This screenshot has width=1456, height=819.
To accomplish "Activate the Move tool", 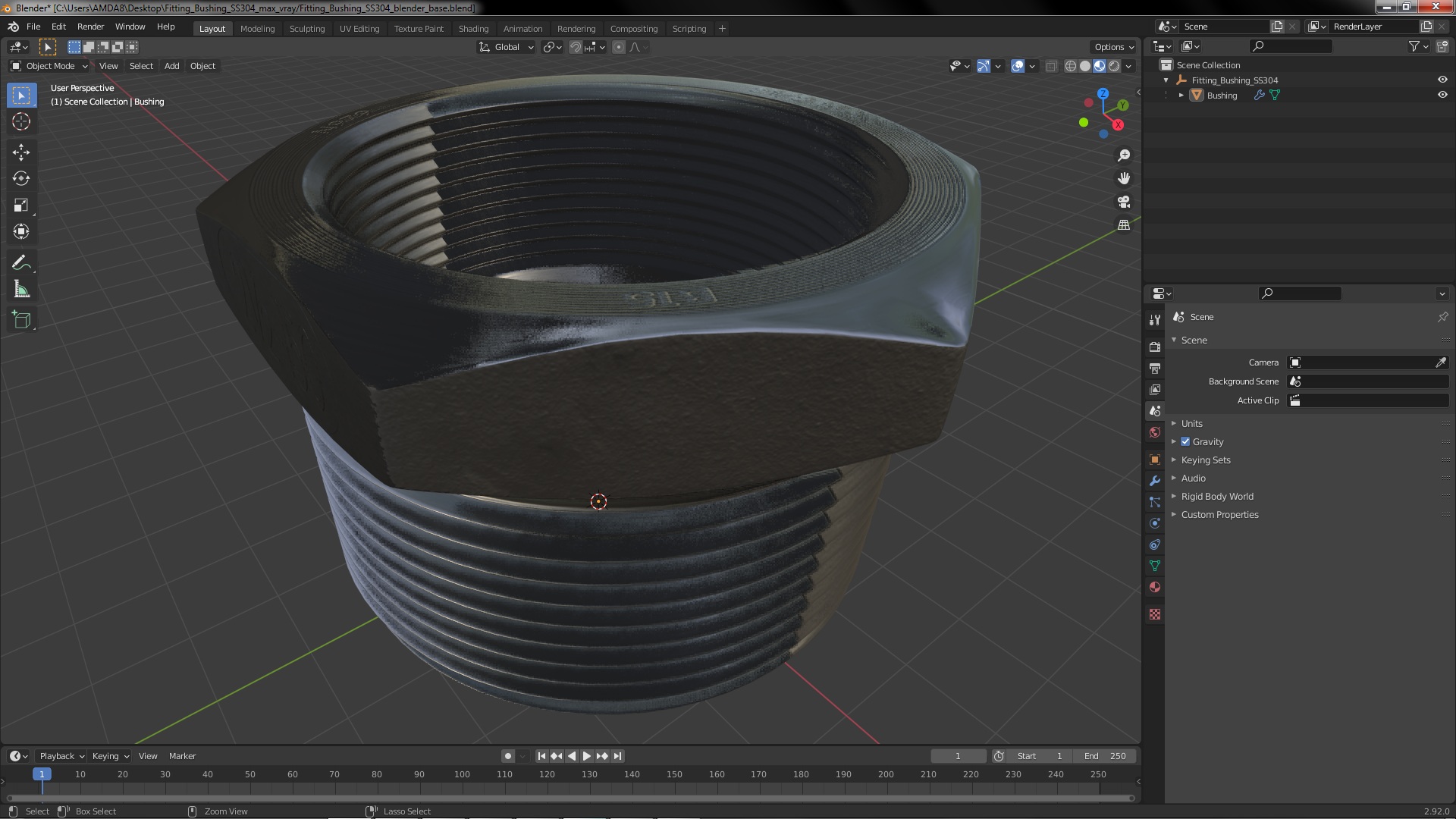I will (x=21, y=152).
